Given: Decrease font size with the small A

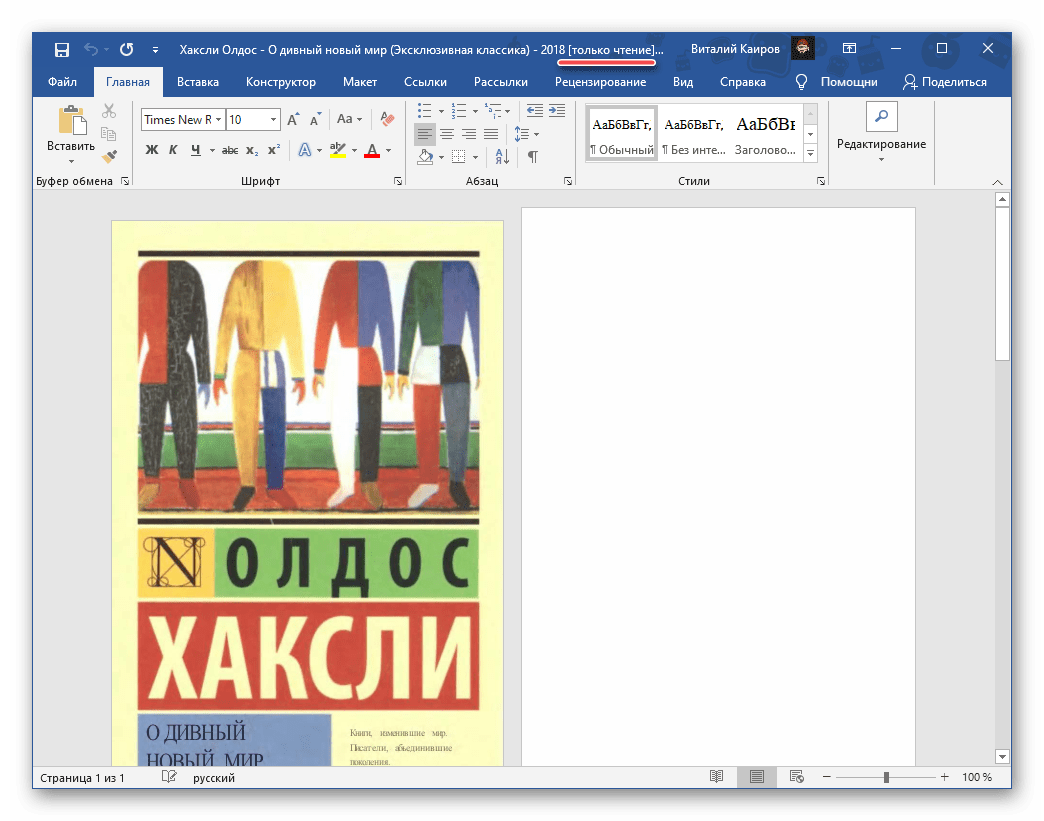Looking at the screenshot, I should [x=316, y=119].
